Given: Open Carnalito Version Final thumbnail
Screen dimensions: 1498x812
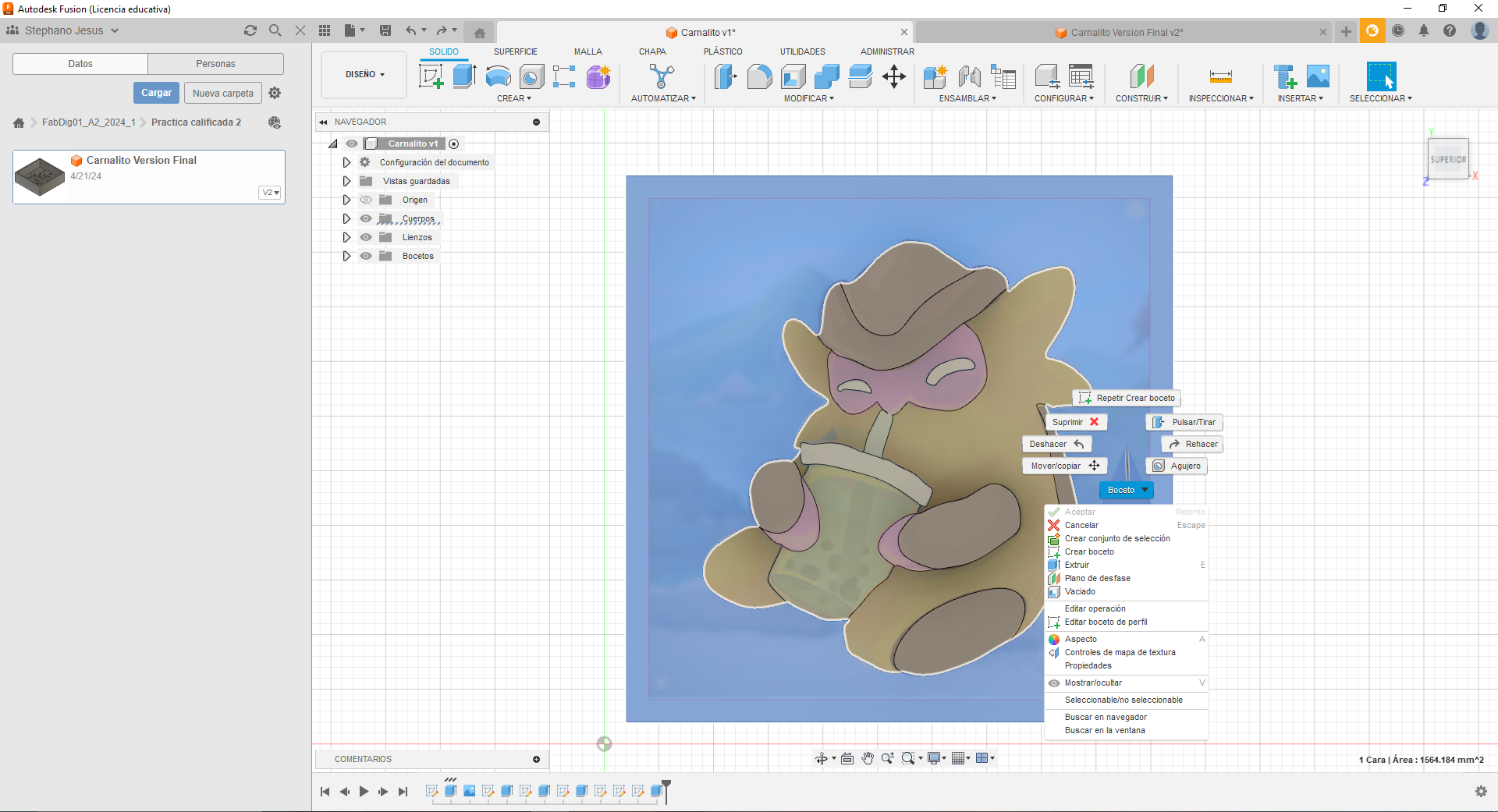Looking at the screenshot, I should click(40, 177).
